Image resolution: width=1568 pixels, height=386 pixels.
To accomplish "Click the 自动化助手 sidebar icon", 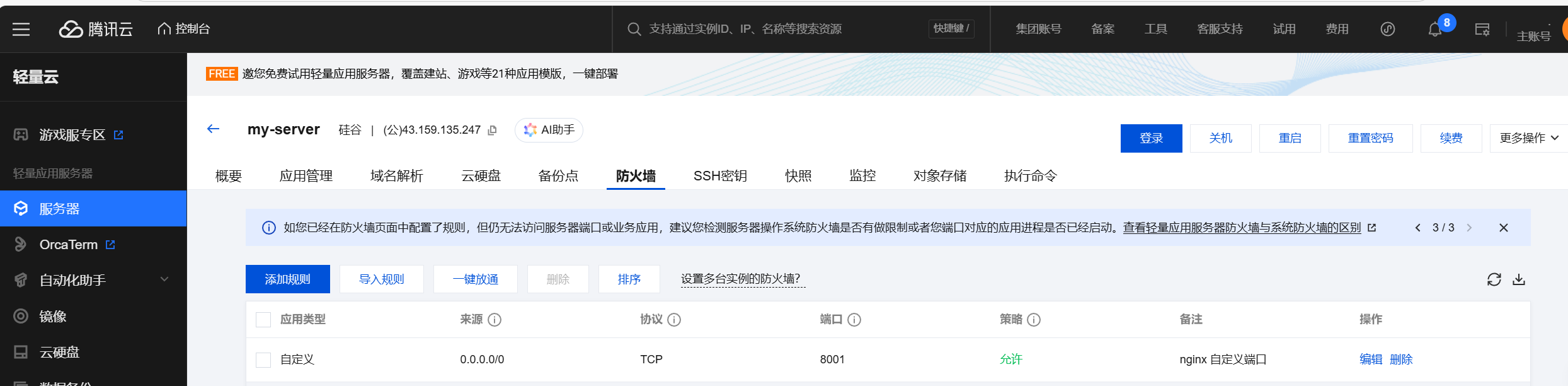I will tap(21, 280).
